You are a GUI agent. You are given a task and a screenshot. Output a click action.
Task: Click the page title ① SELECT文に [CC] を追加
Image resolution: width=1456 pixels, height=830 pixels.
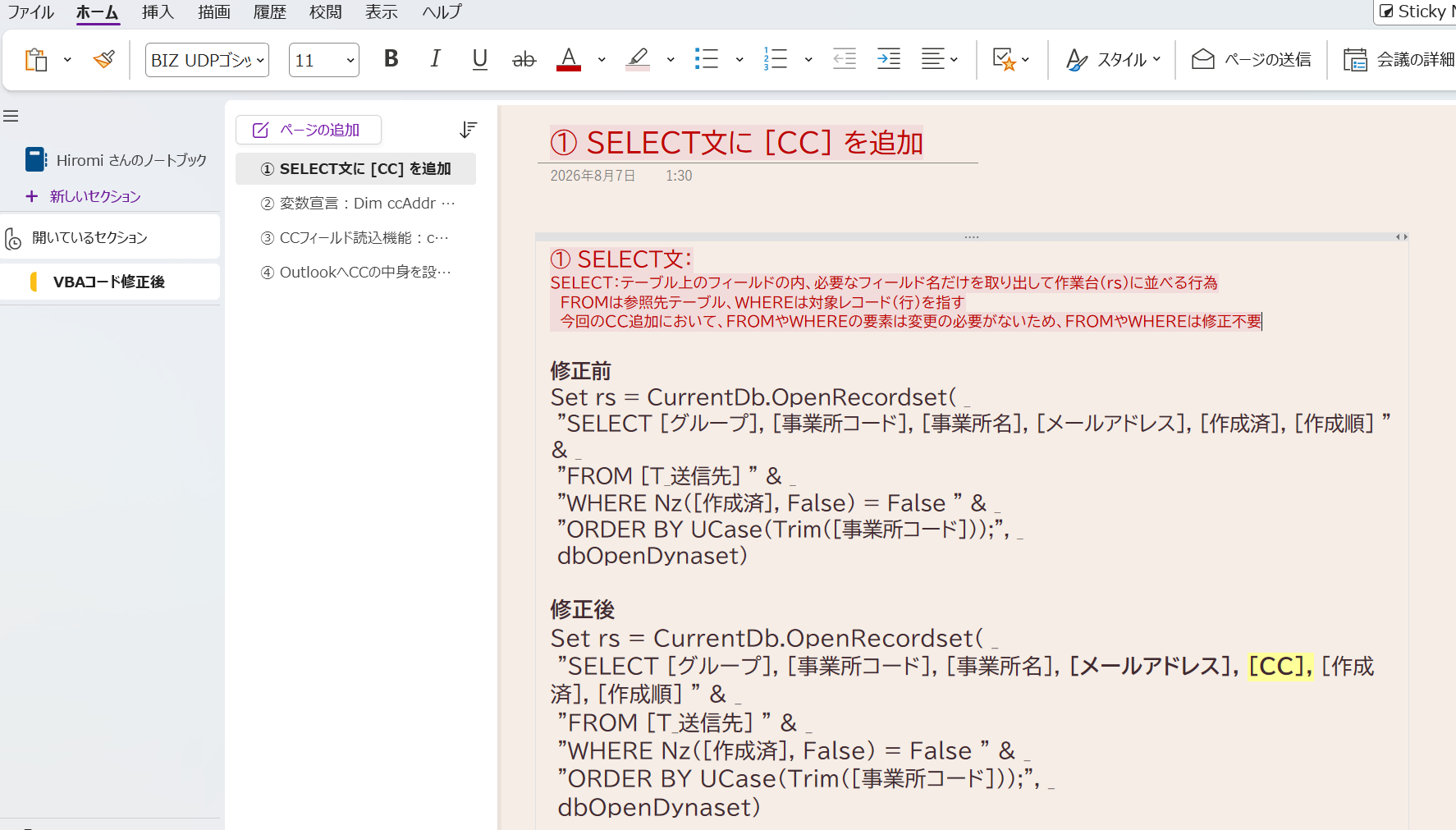tap(736, 143)
